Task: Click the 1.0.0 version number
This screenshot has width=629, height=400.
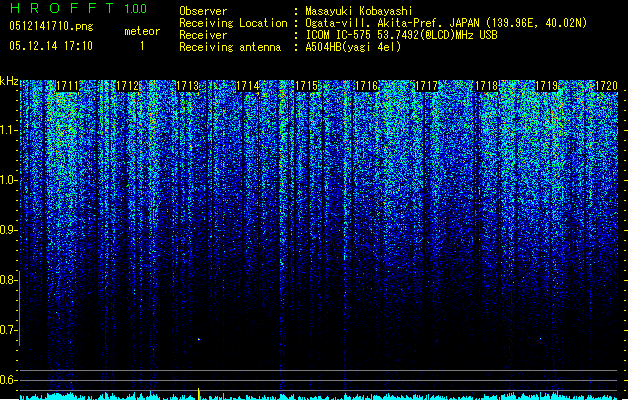Action: coord(135,8)
